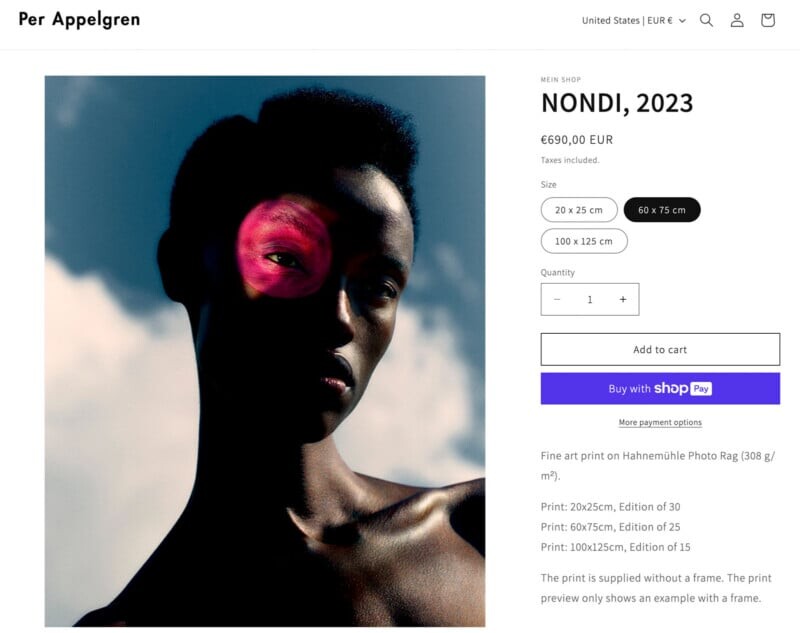Open More payment options link
Viewport: 800px width, 633px height.
click(x=660, y=422)
